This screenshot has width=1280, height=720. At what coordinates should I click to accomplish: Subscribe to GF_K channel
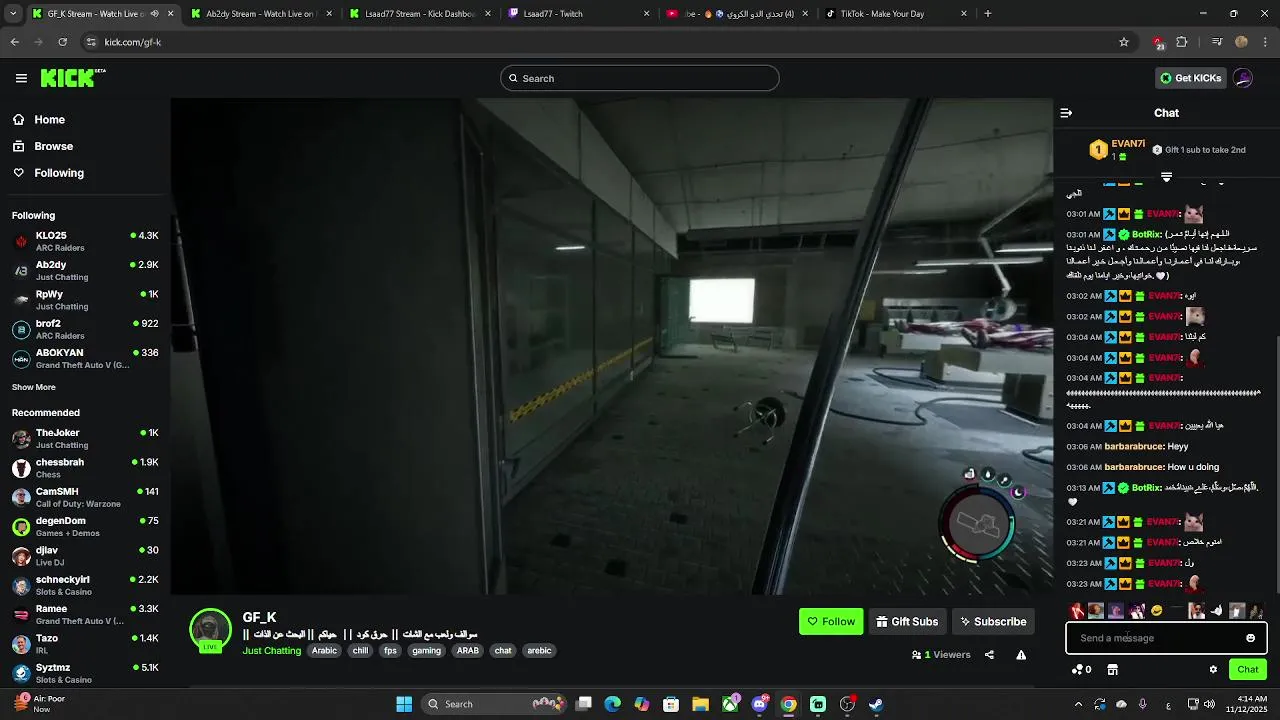pos(993,621)
